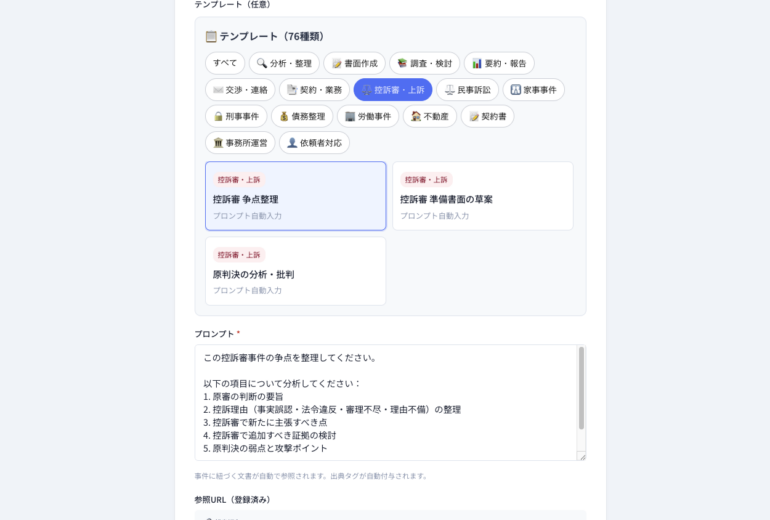The height and width of the screenshot is (520, 770).
Task: Choose the 契約書 category chip
Action: [487, 116]
